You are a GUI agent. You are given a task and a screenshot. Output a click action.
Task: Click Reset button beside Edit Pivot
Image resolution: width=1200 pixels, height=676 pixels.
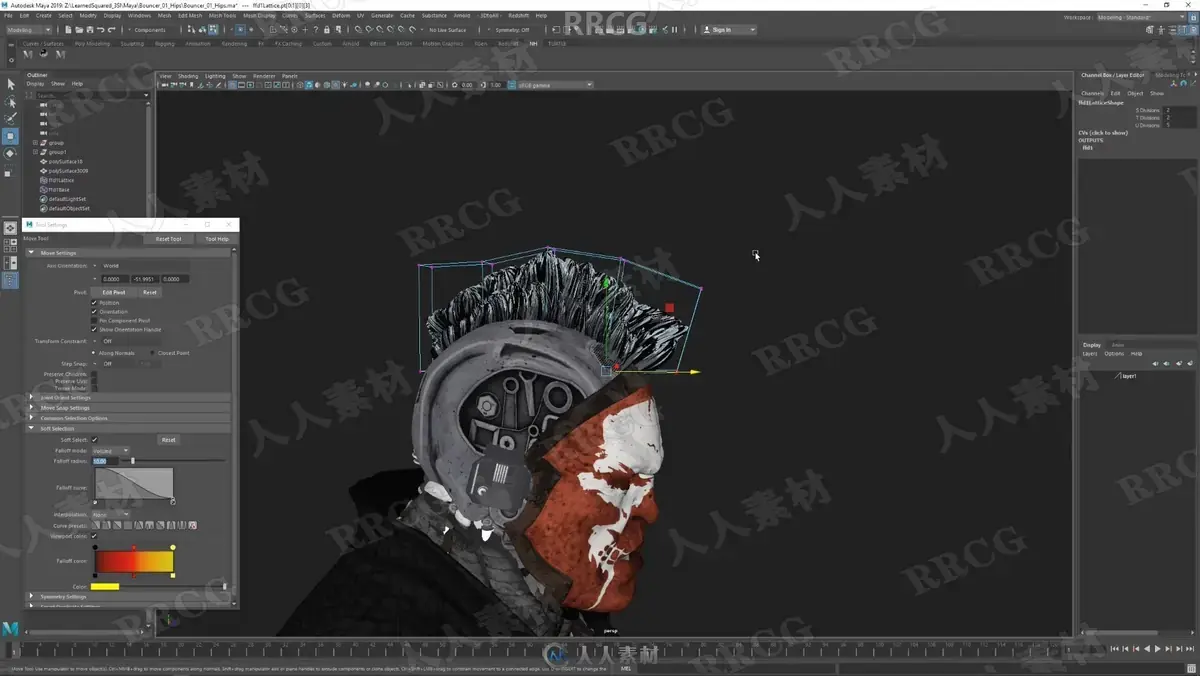point(149,292)
